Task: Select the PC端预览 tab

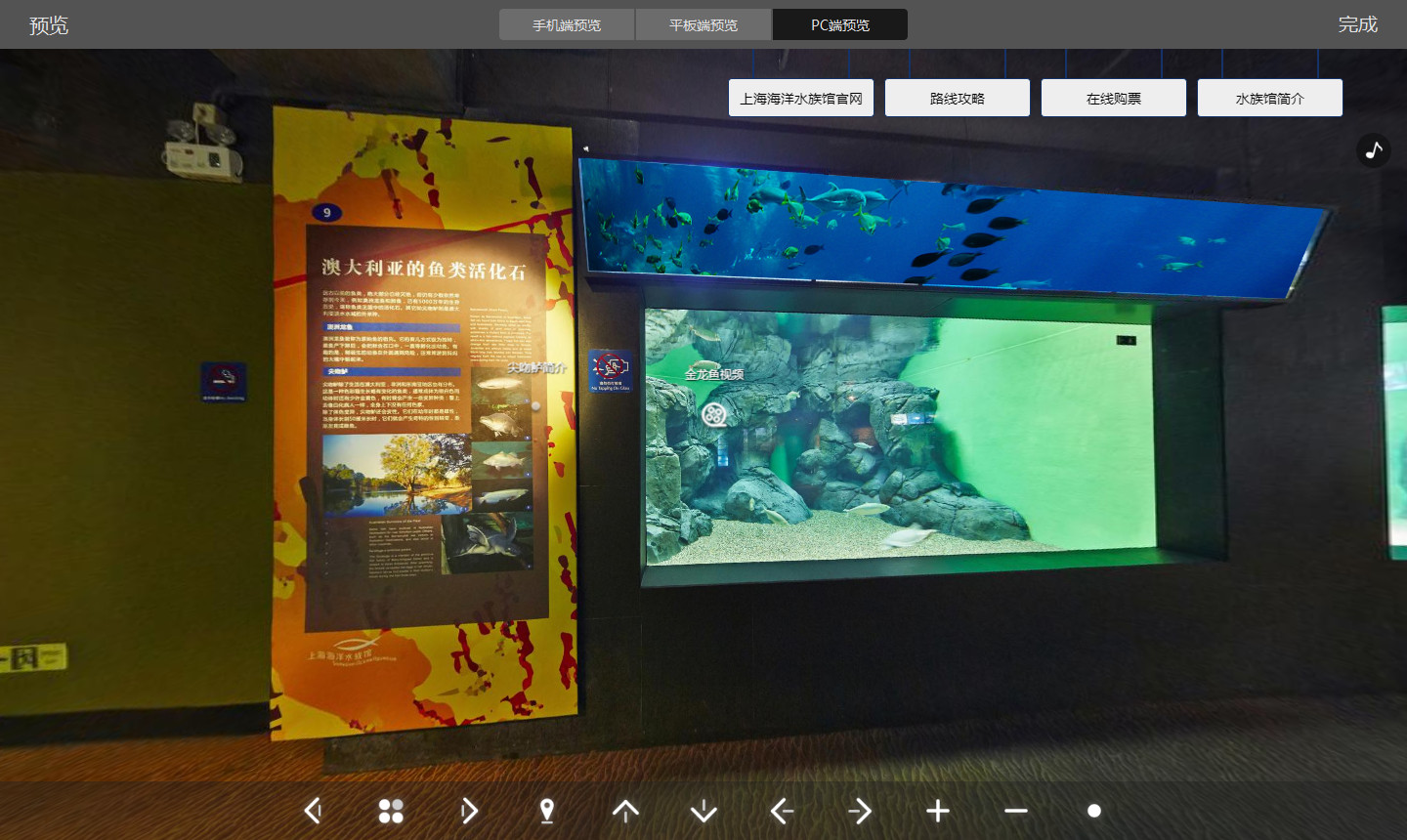Action: (840, 24)
